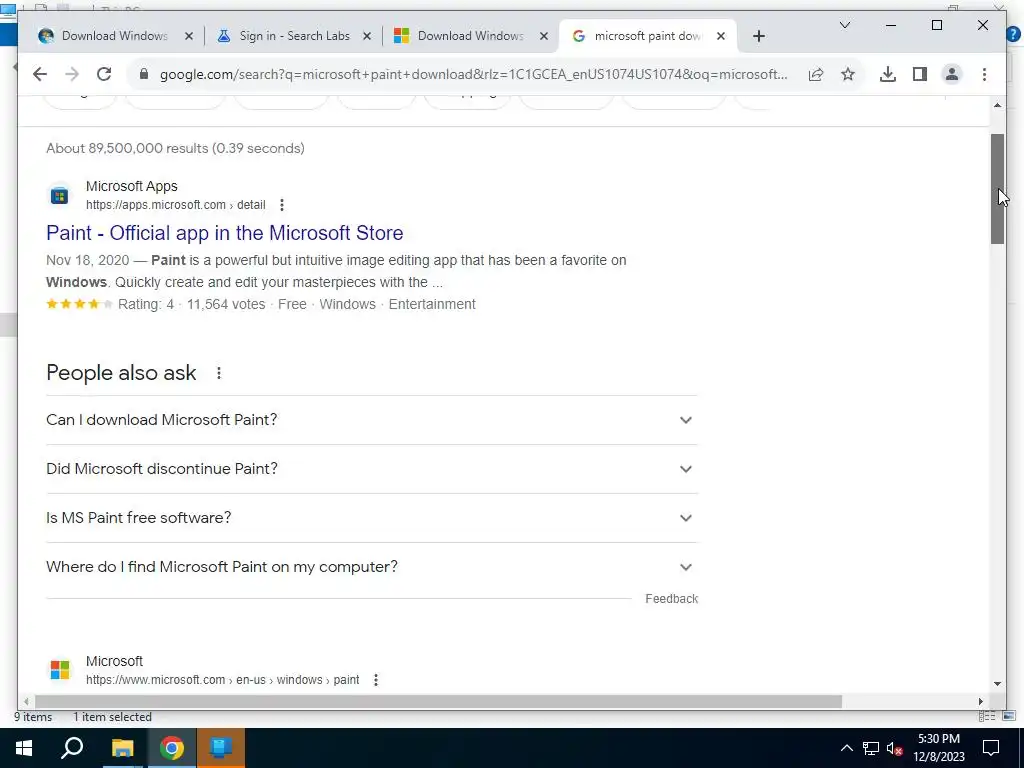The width and height of the screenshot is (1024, 768).
Task: Show hidden tray icons chevron
Action: tap(846, 748)
